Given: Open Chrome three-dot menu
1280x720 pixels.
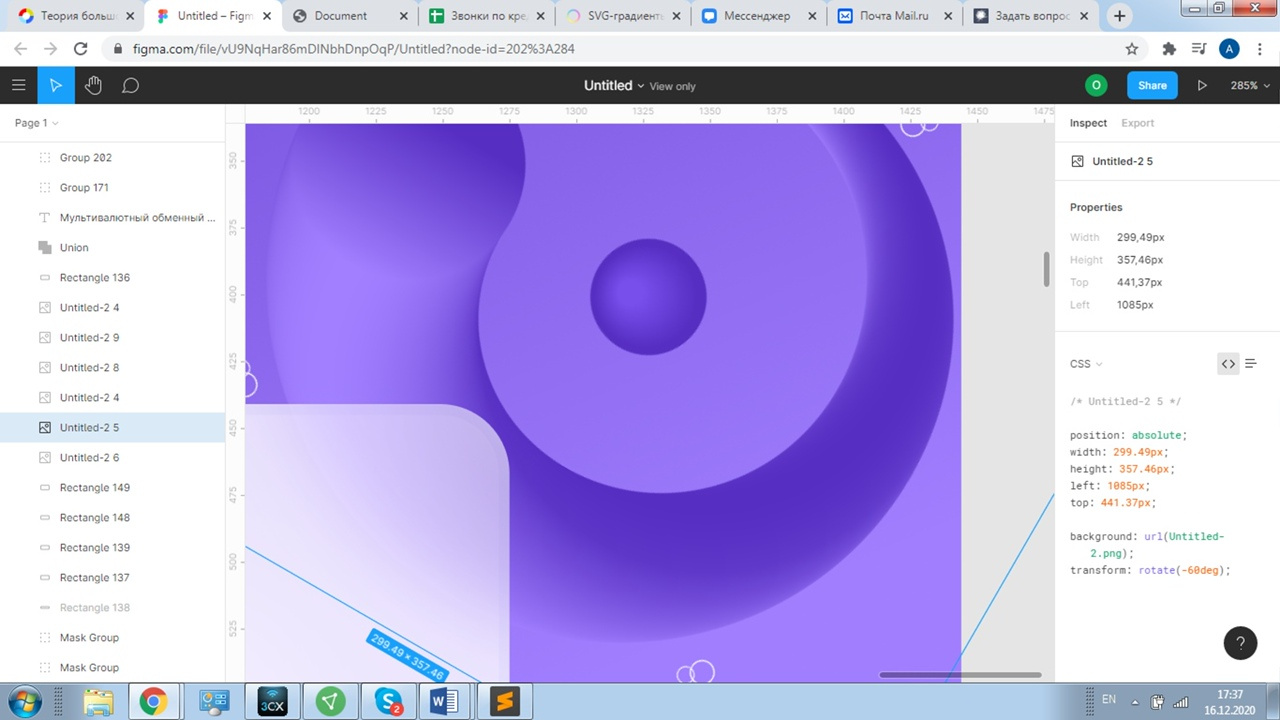Looking at the screenshot, I should 1262,49.
